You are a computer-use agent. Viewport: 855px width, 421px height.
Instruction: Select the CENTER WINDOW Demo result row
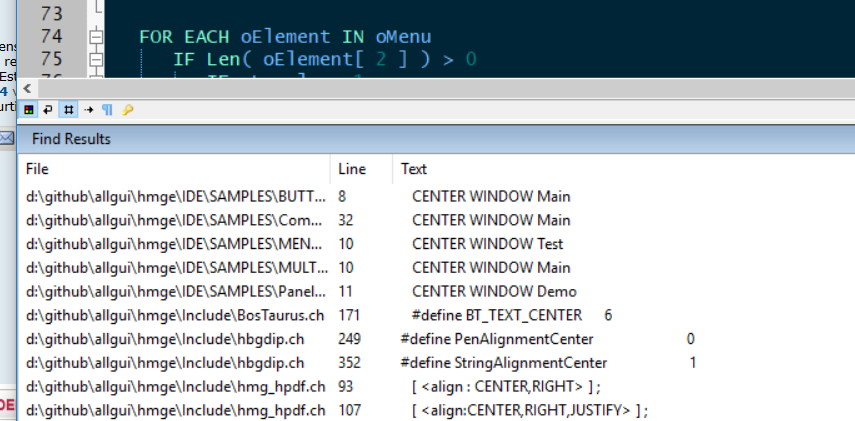point(175,291)
